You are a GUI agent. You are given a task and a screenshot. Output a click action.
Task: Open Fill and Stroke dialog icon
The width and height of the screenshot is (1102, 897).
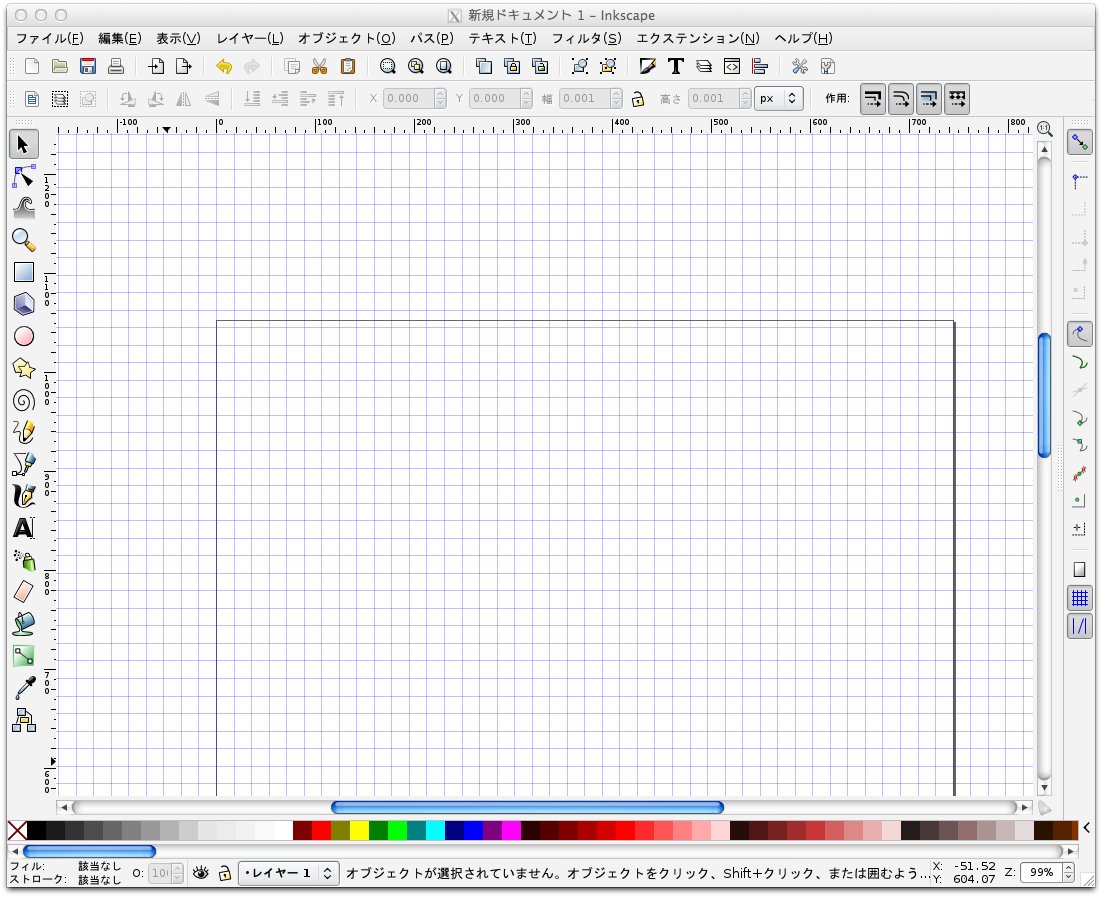pyautogui.click(x=647, y=66)
